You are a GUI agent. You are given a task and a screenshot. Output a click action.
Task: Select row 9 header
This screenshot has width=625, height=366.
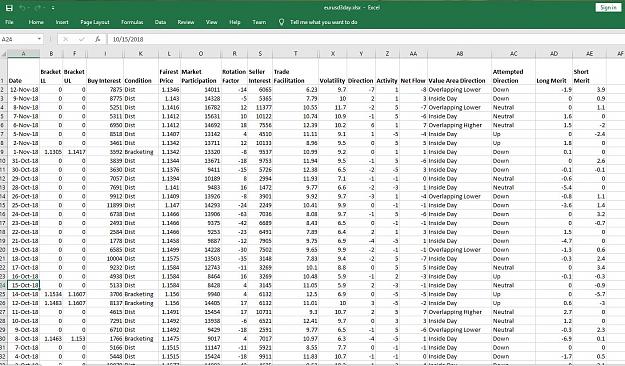[x=3, y=152]
